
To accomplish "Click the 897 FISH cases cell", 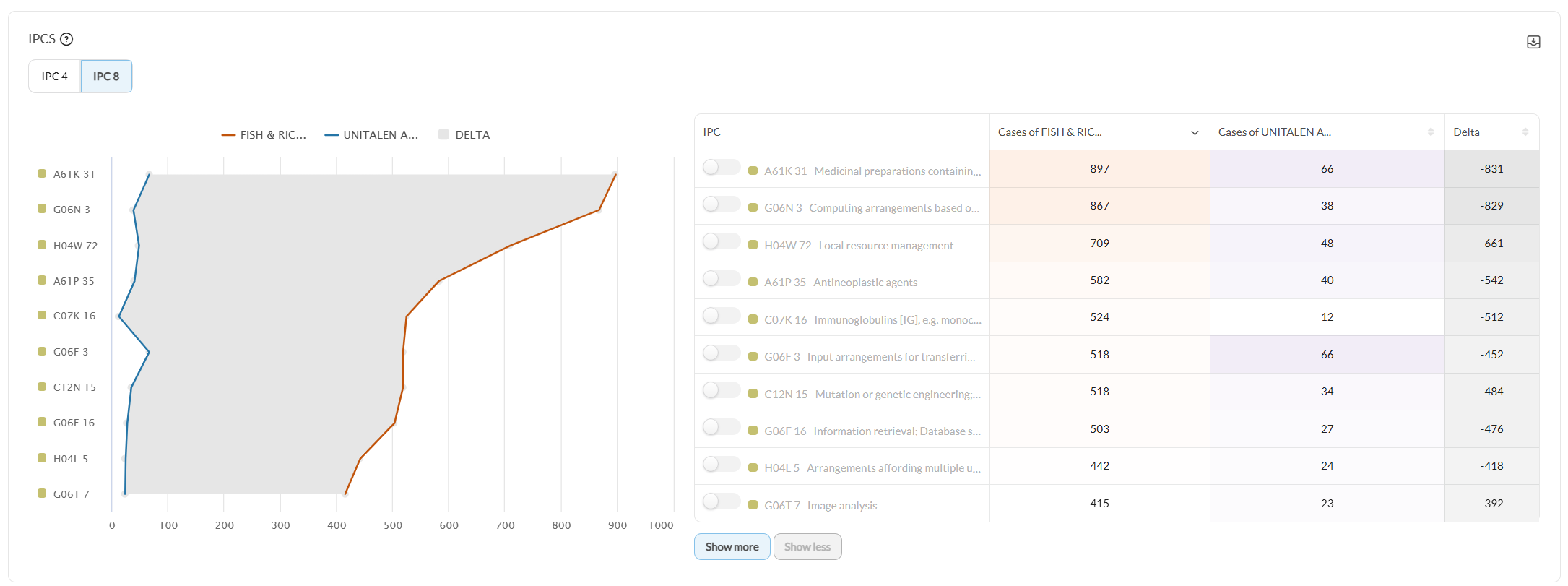I will tap(1100, 169).
